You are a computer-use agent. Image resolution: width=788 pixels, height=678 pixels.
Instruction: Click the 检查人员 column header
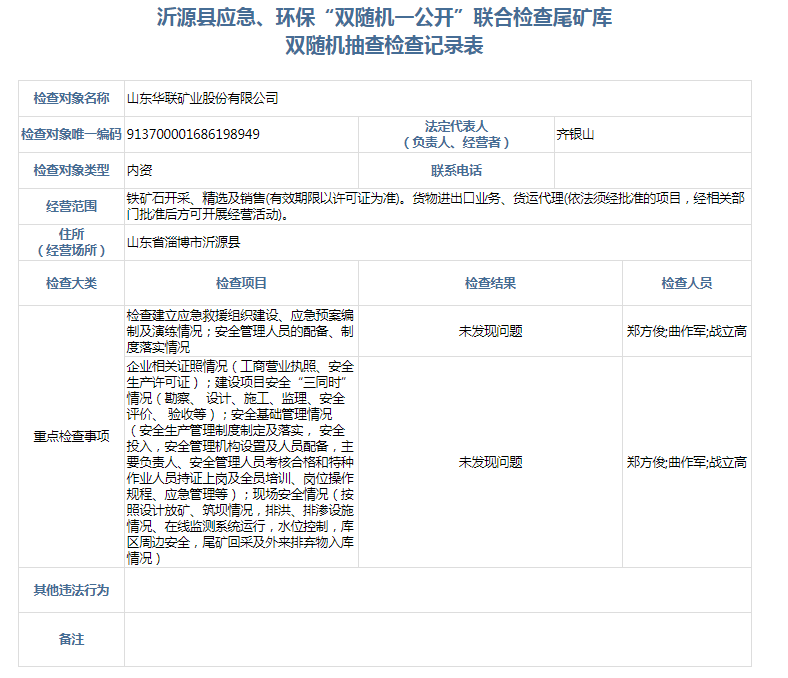coord(686,283)
